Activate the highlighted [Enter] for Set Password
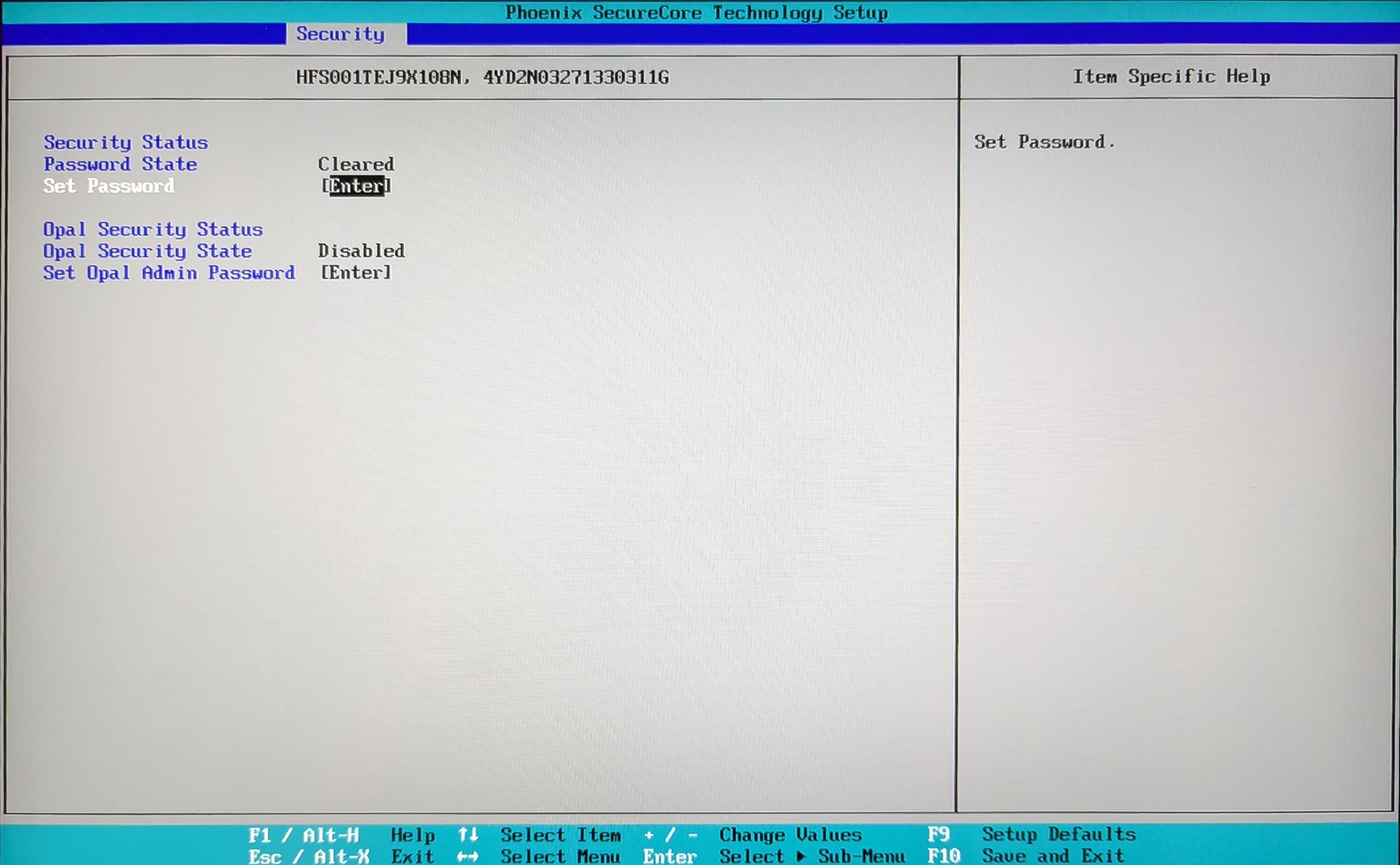Viewport: 1400px width, 865px height. (356, 186)
